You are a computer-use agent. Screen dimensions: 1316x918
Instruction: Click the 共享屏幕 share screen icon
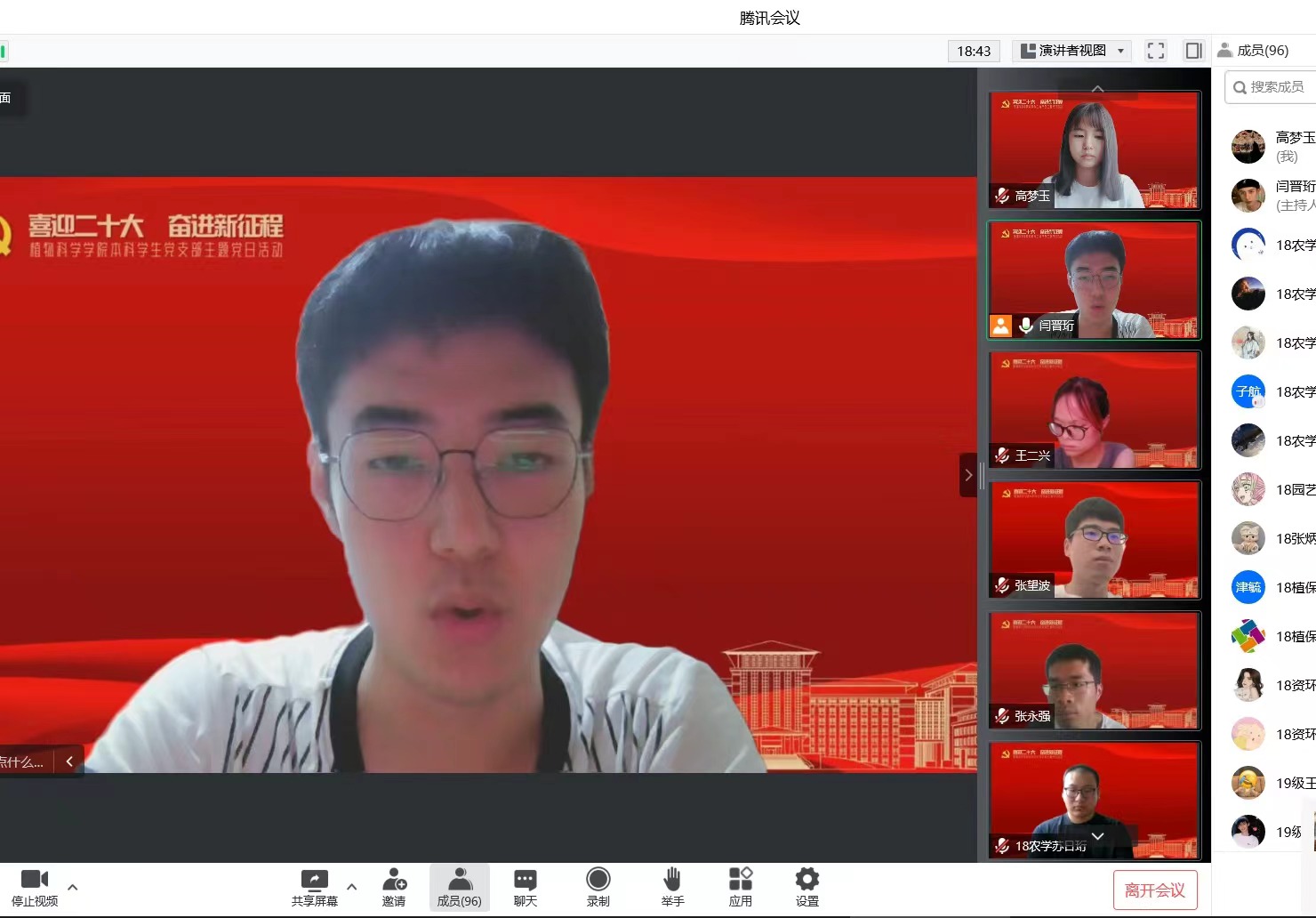point(314,880)
